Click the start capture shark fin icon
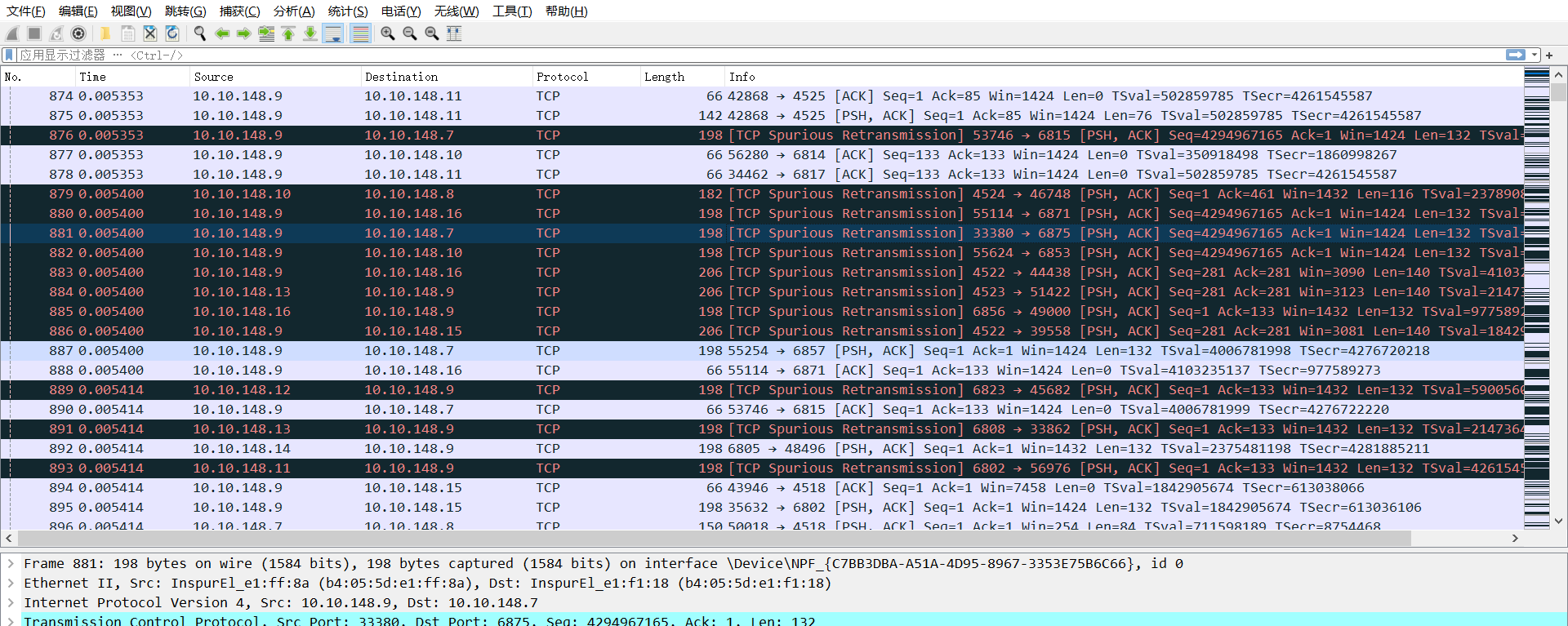The width and height of the screenshot is (1568, 626). (x=12, y=33)
